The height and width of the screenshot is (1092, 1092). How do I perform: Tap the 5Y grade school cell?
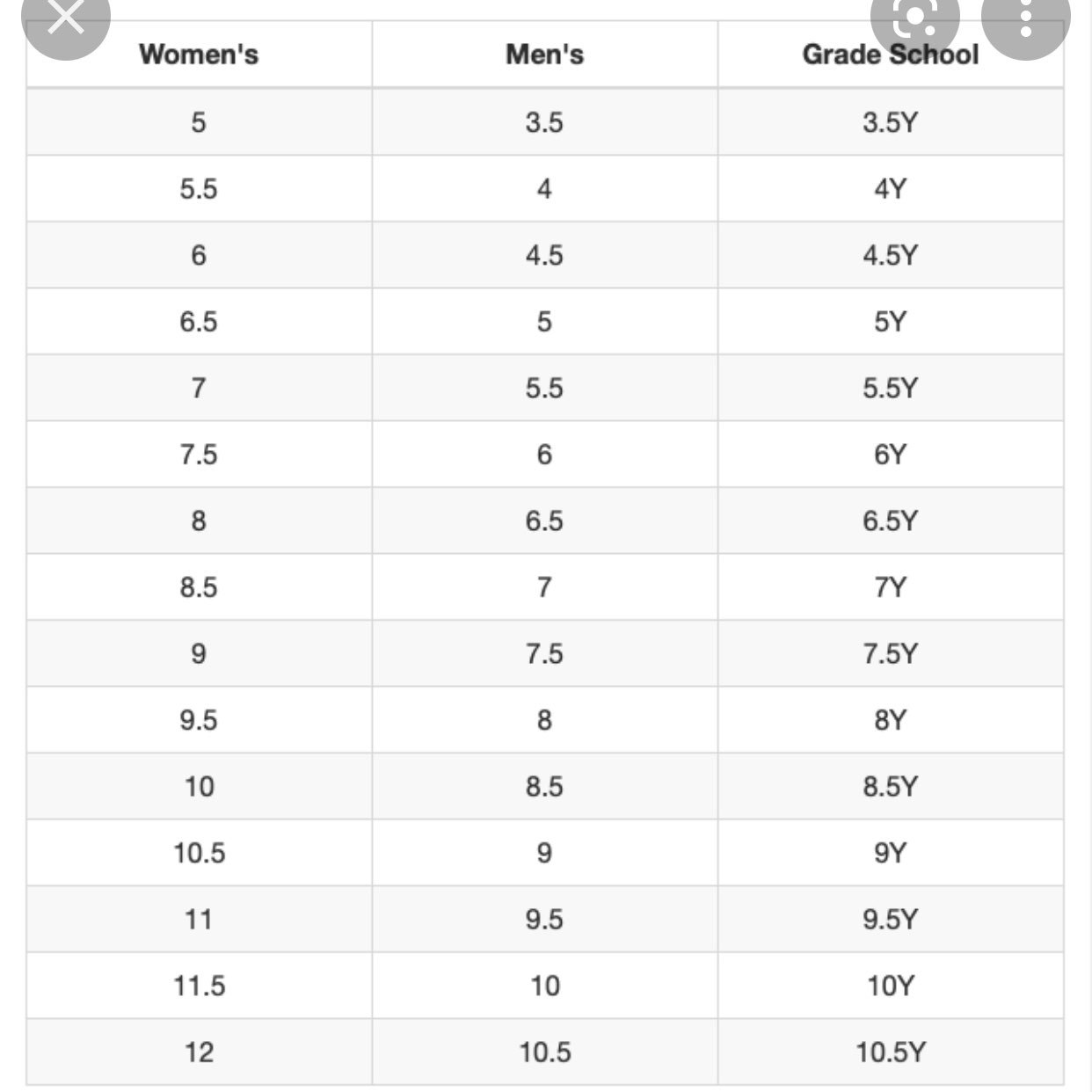[x=890, y=322]
